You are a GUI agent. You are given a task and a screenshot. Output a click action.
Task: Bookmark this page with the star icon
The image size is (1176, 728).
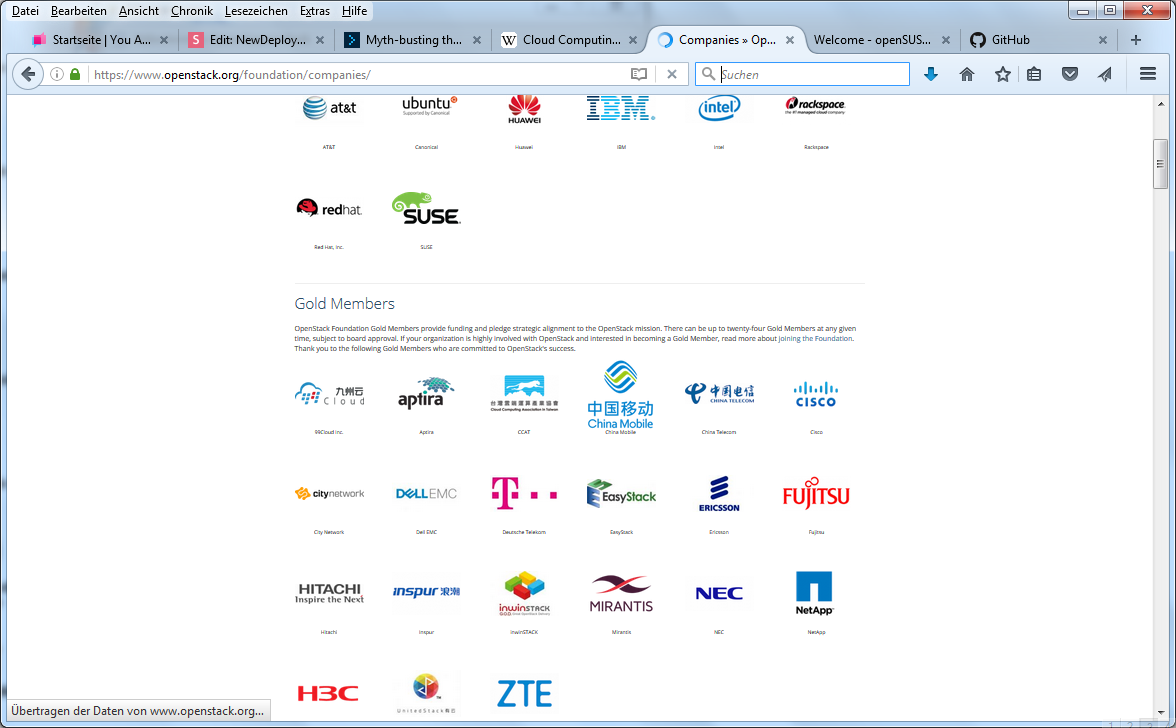tap(1003, 74)
